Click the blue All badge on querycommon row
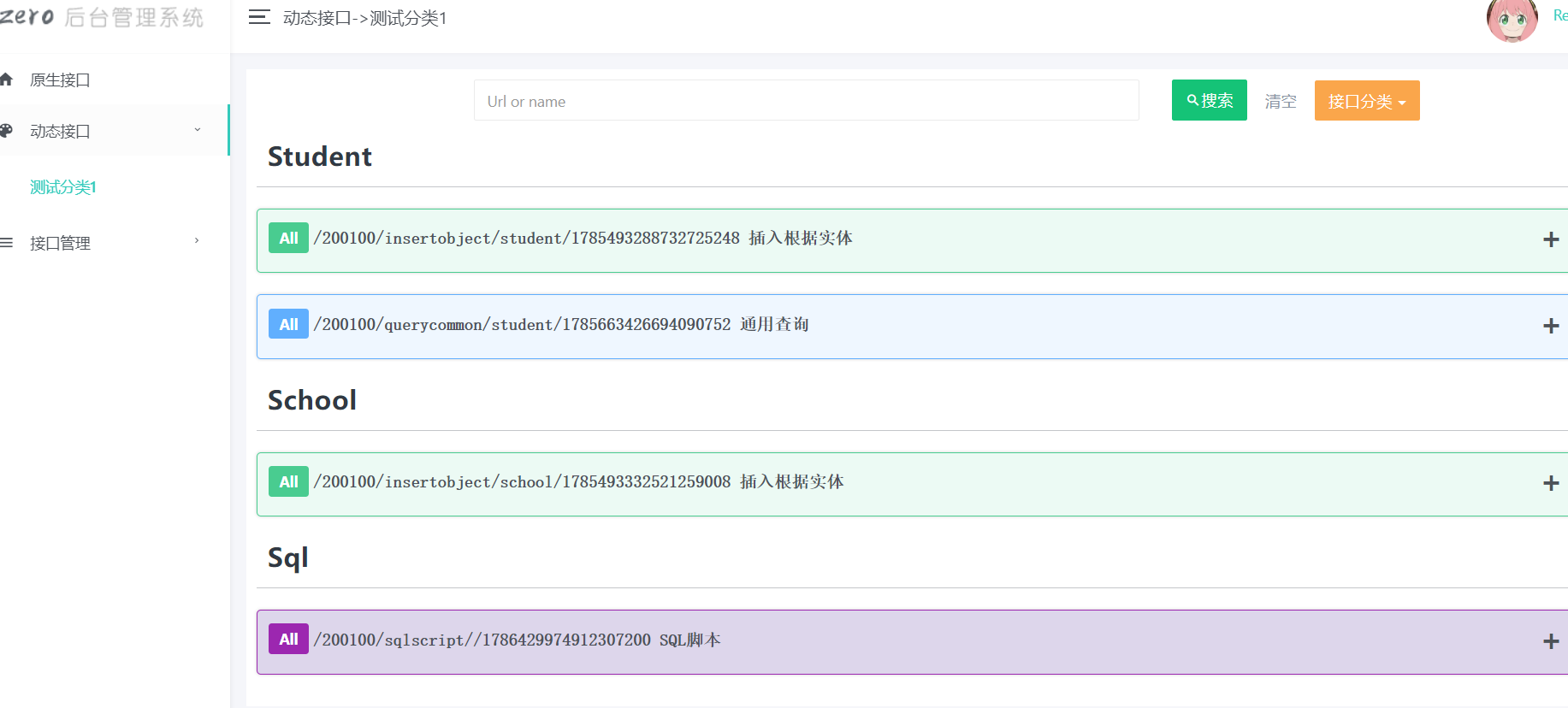1568x708 pixels. [x=288, y=324]
